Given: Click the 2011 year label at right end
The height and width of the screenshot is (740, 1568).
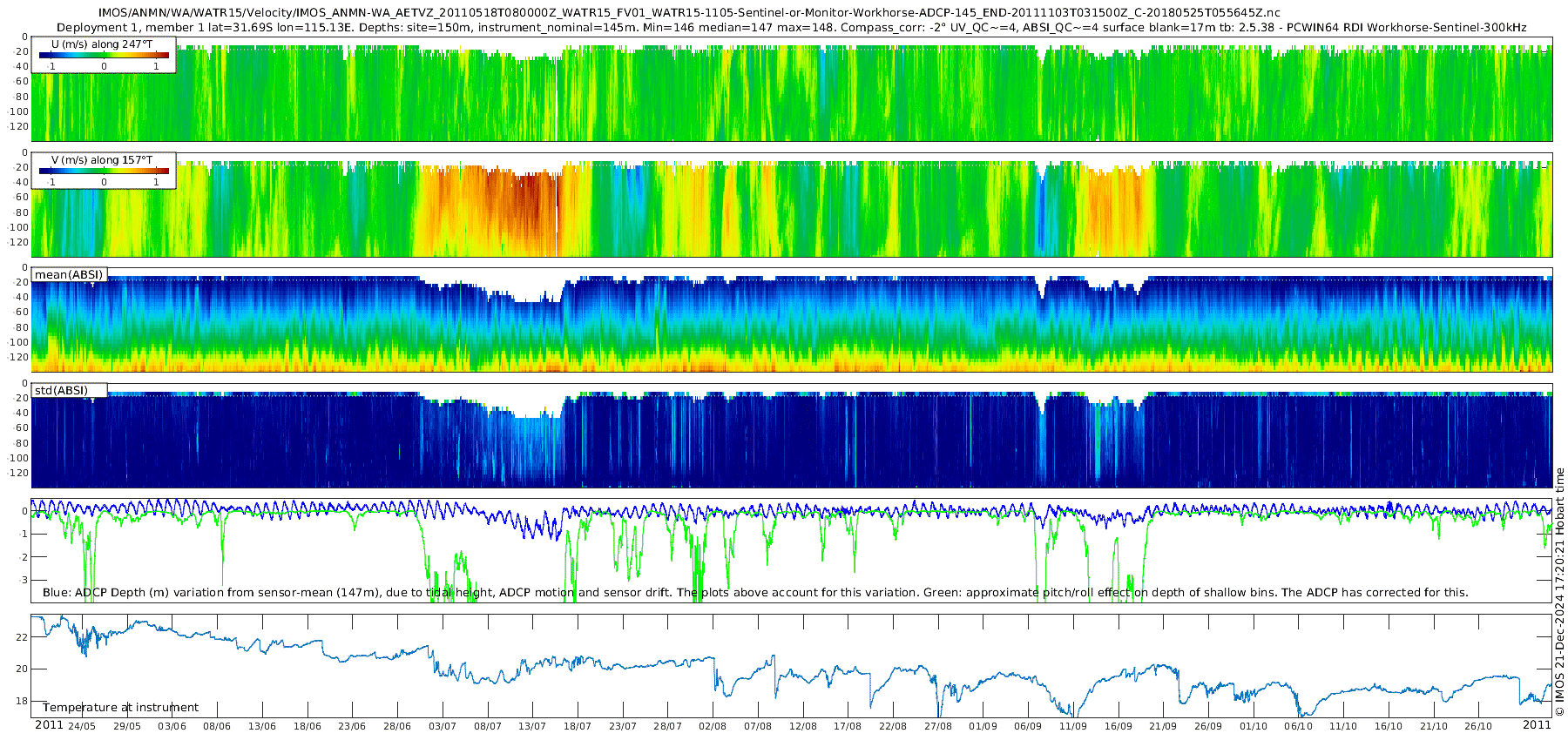Looking at the screenshot, I should tap(1537, 725).
